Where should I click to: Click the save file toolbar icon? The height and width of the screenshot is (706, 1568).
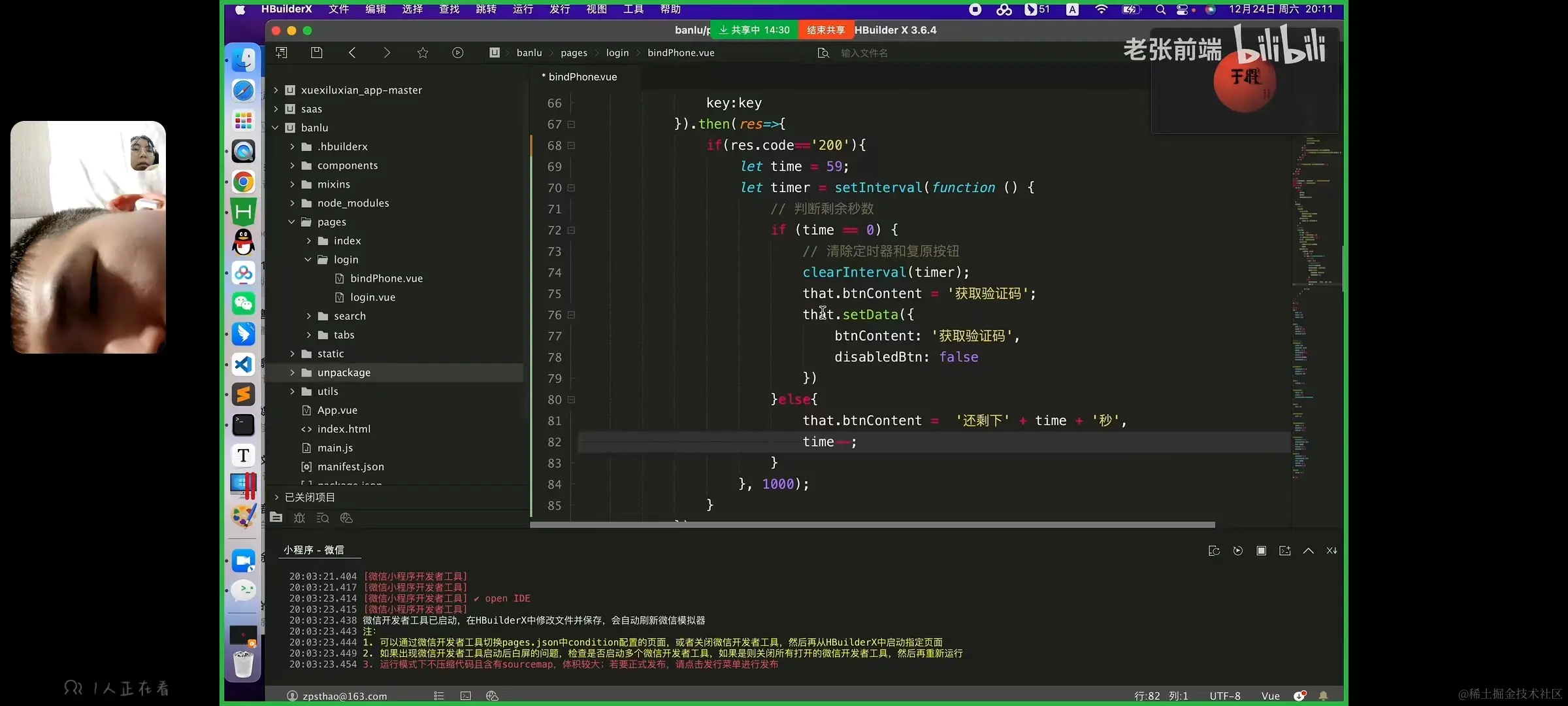pyautogui.click(x=317, y=53)
